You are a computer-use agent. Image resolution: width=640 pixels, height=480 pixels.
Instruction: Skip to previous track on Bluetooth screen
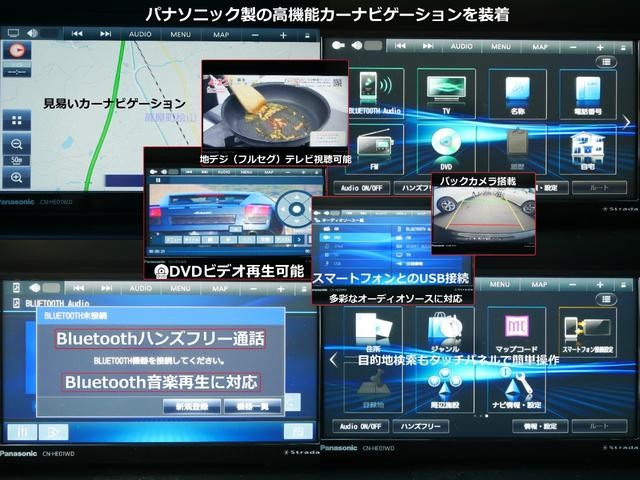[78, 288]
